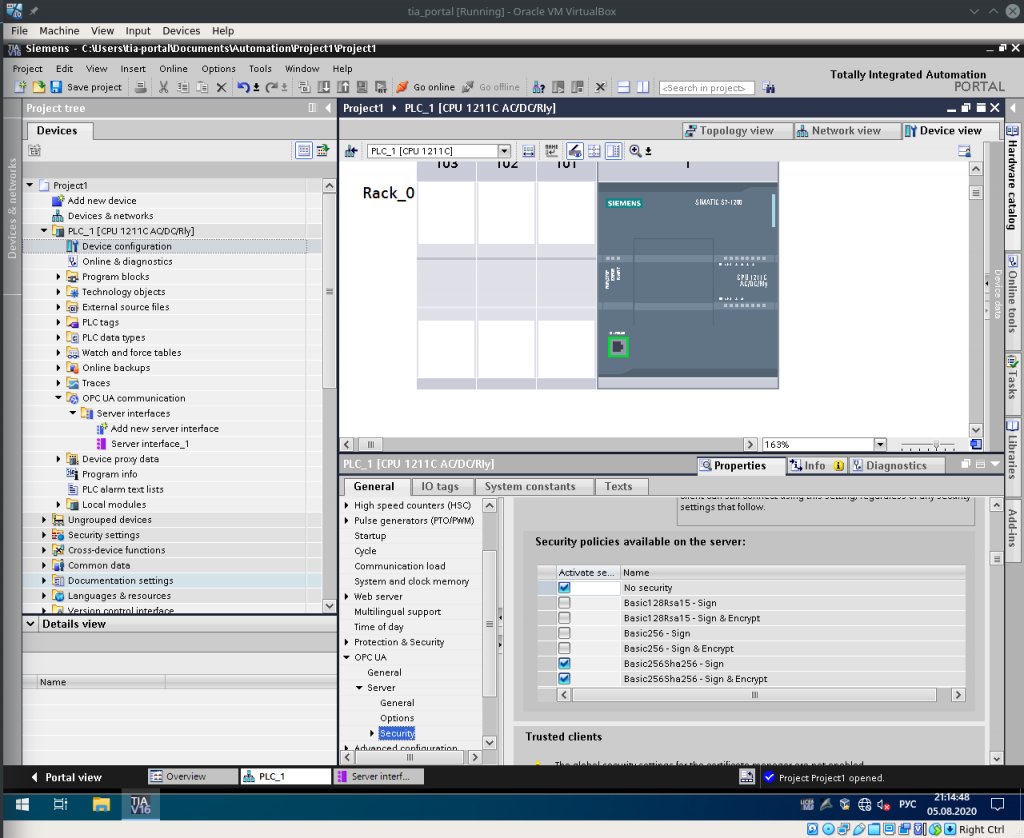Screen dimensions: 1024x838
Task: Click the search icon beside the project search box
Action: [769, 87]
